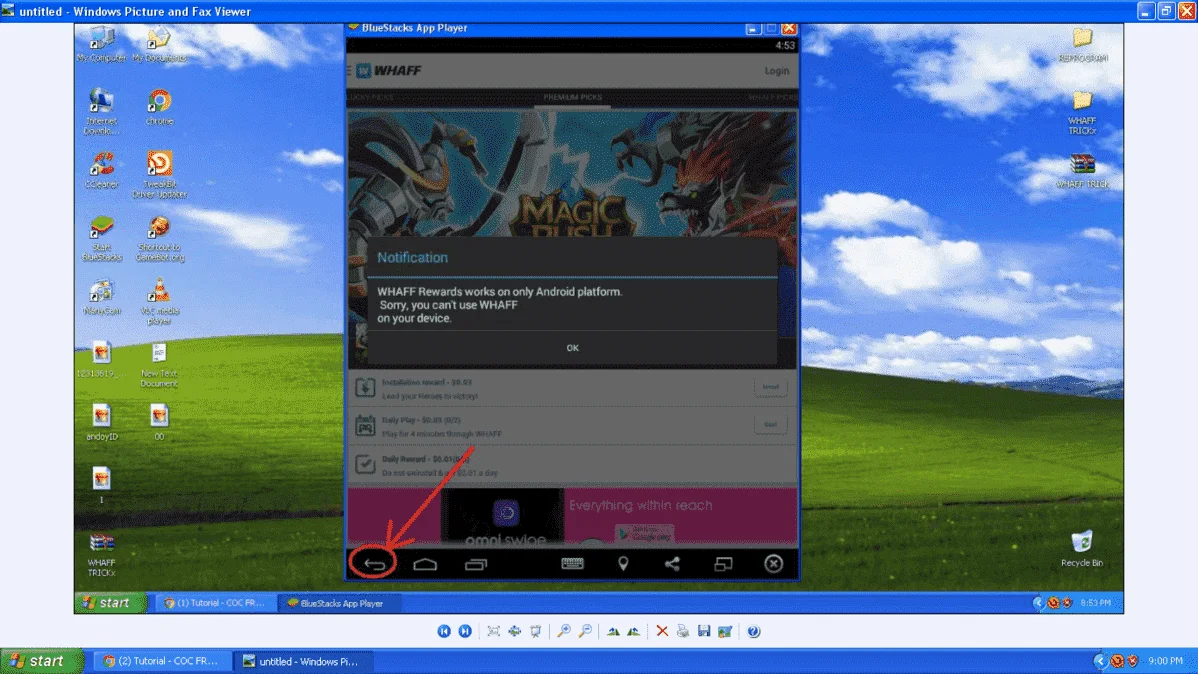Open the picture for editing icon
Image resolution: width=1198 pixels, height=674 pixels.
725,631
